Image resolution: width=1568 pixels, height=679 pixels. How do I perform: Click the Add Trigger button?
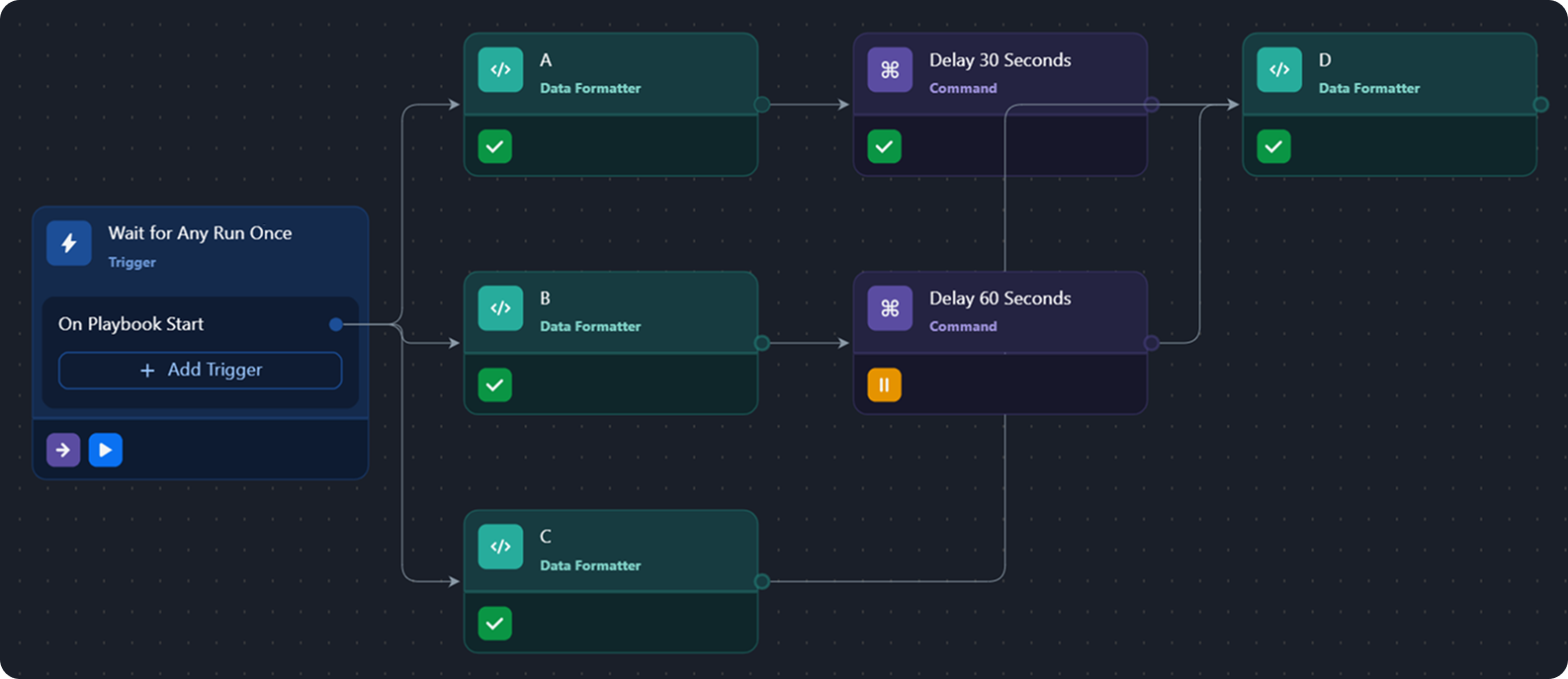tap(201, 370)
